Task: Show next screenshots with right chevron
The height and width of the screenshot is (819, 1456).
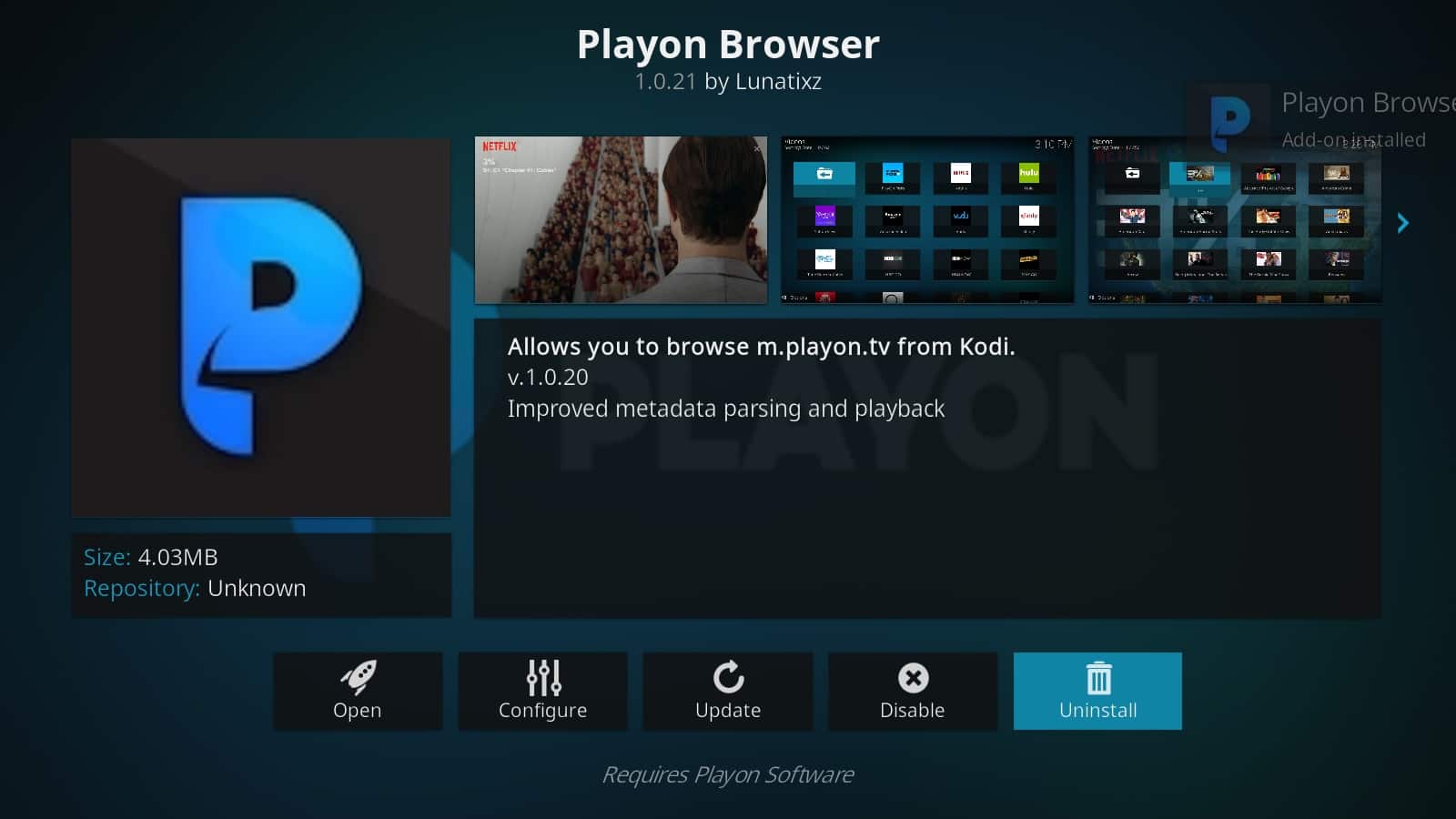Action: [x=1402, y=223]
